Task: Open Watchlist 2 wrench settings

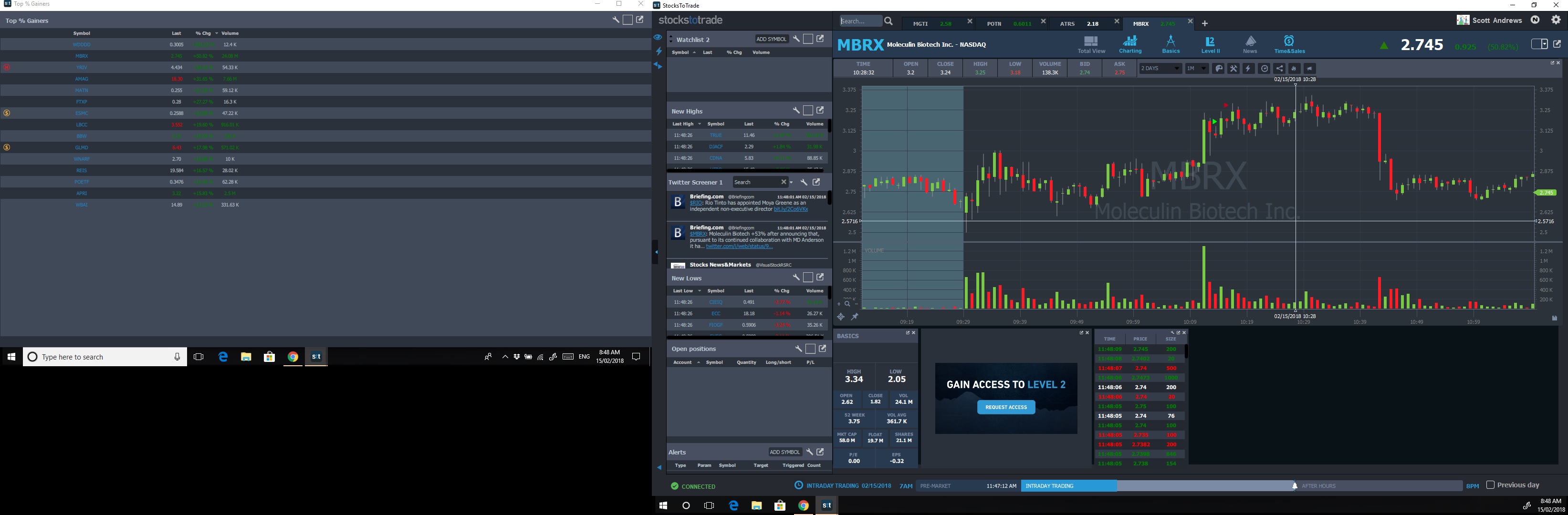Action: pyautogui.click(x=795, y=39)
